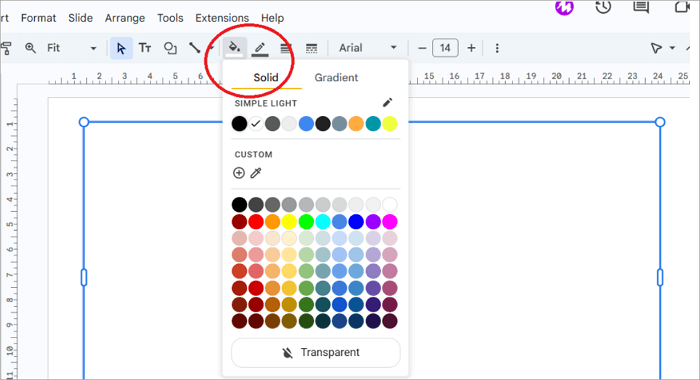
Task: Choose the blue theme color swatch
Action: (306, 124)
